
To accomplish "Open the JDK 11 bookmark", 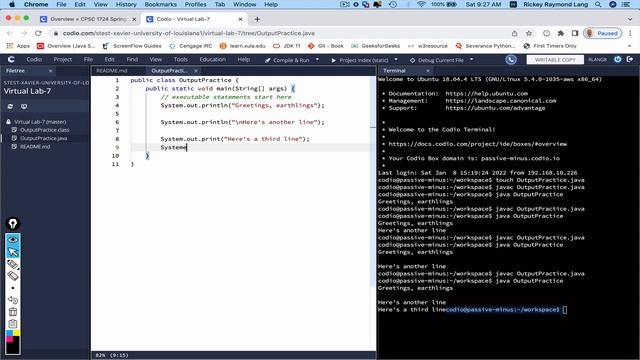I will tap(287, 46).
